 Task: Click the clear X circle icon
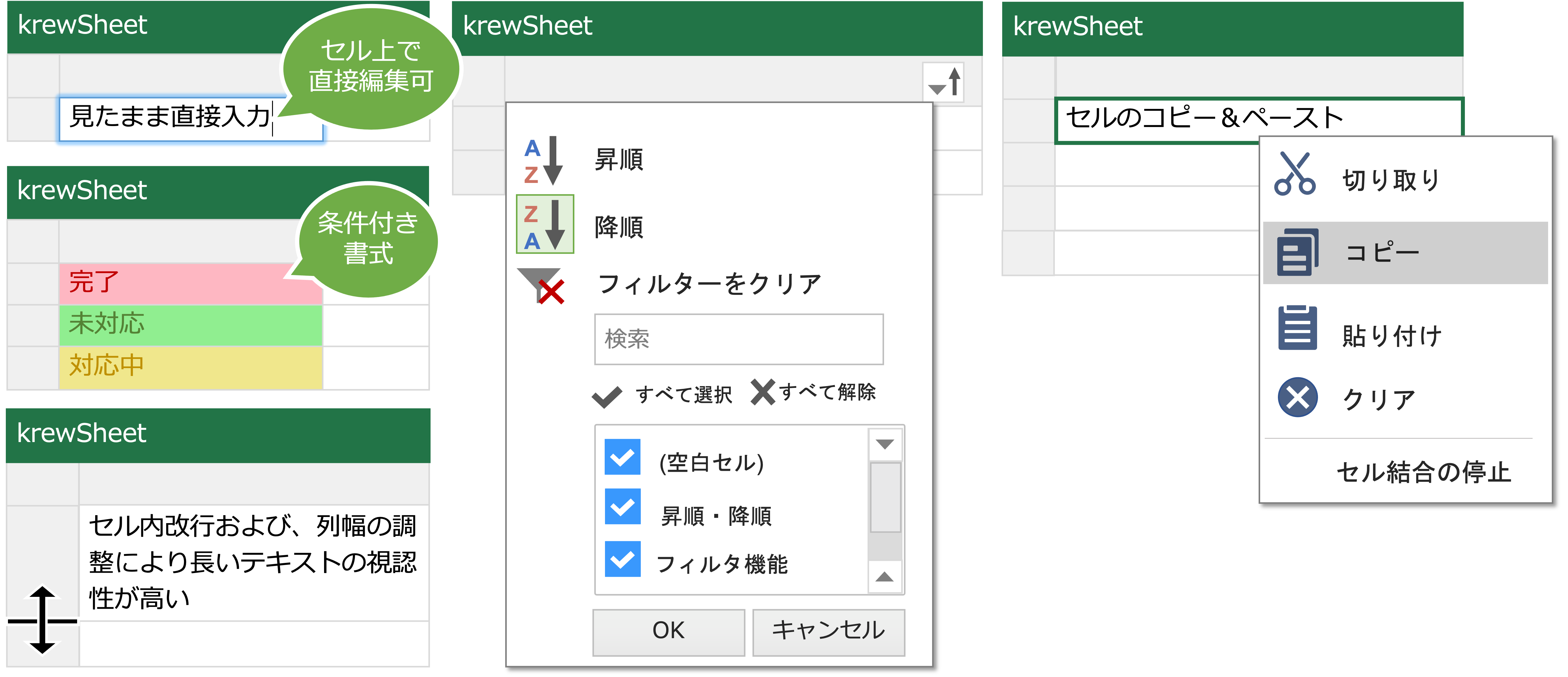click(1297, 397)
